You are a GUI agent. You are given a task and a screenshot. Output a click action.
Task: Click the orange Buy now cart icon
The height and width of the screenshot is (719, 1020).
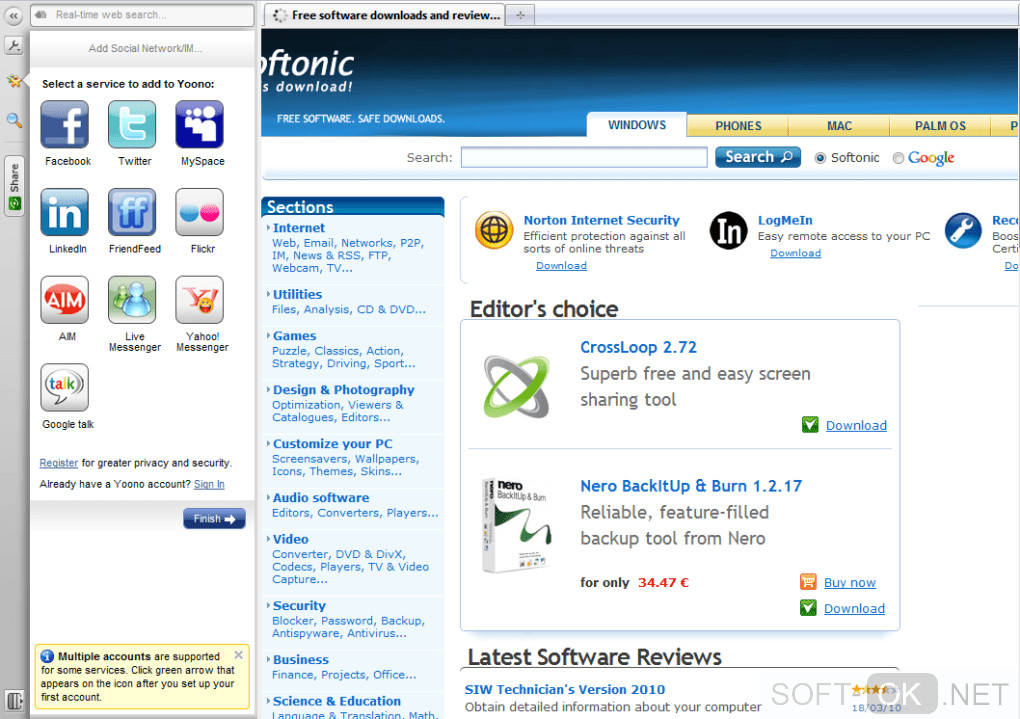coord(808,582)
